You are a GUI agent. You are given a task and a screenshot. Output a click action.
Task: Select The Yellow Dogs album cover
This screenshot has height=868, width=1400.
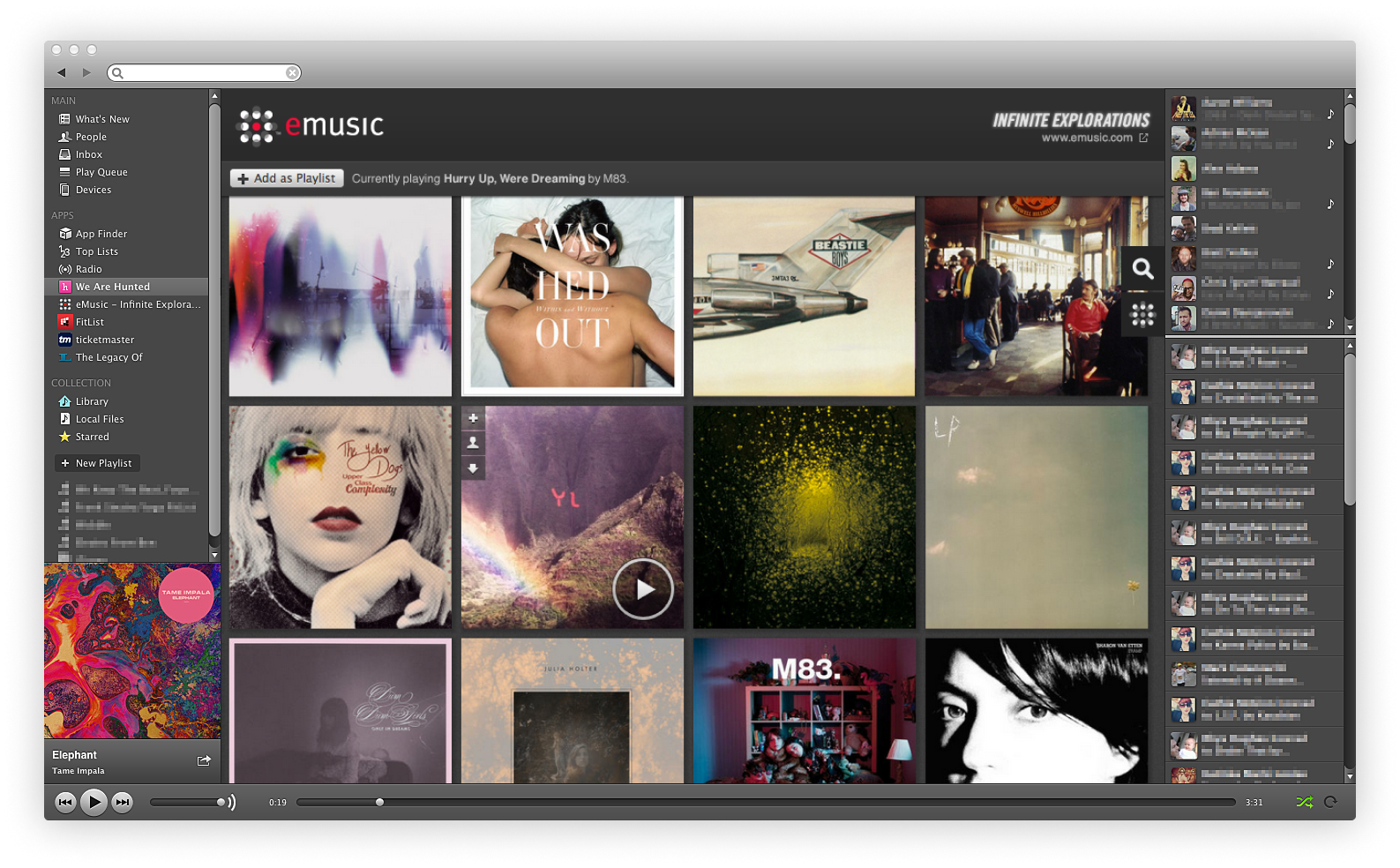pos(341,517)
